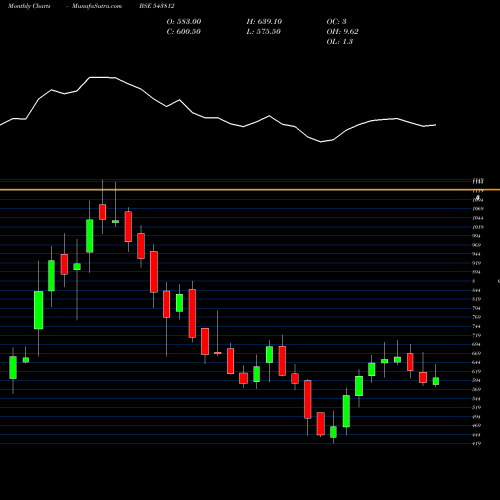Click the 619 price axis label
Screen dimensions: 500x500
click(477, 371)
